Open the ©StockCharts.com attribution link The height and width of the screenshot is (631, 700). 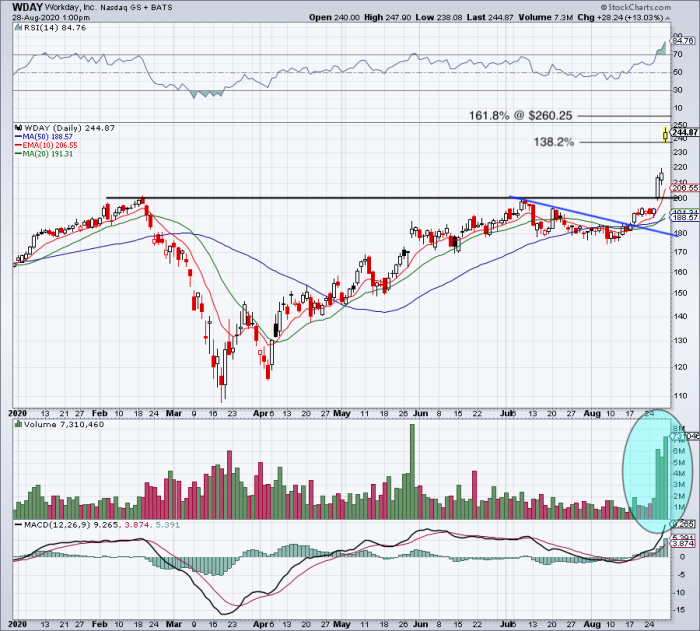[636, 7]
